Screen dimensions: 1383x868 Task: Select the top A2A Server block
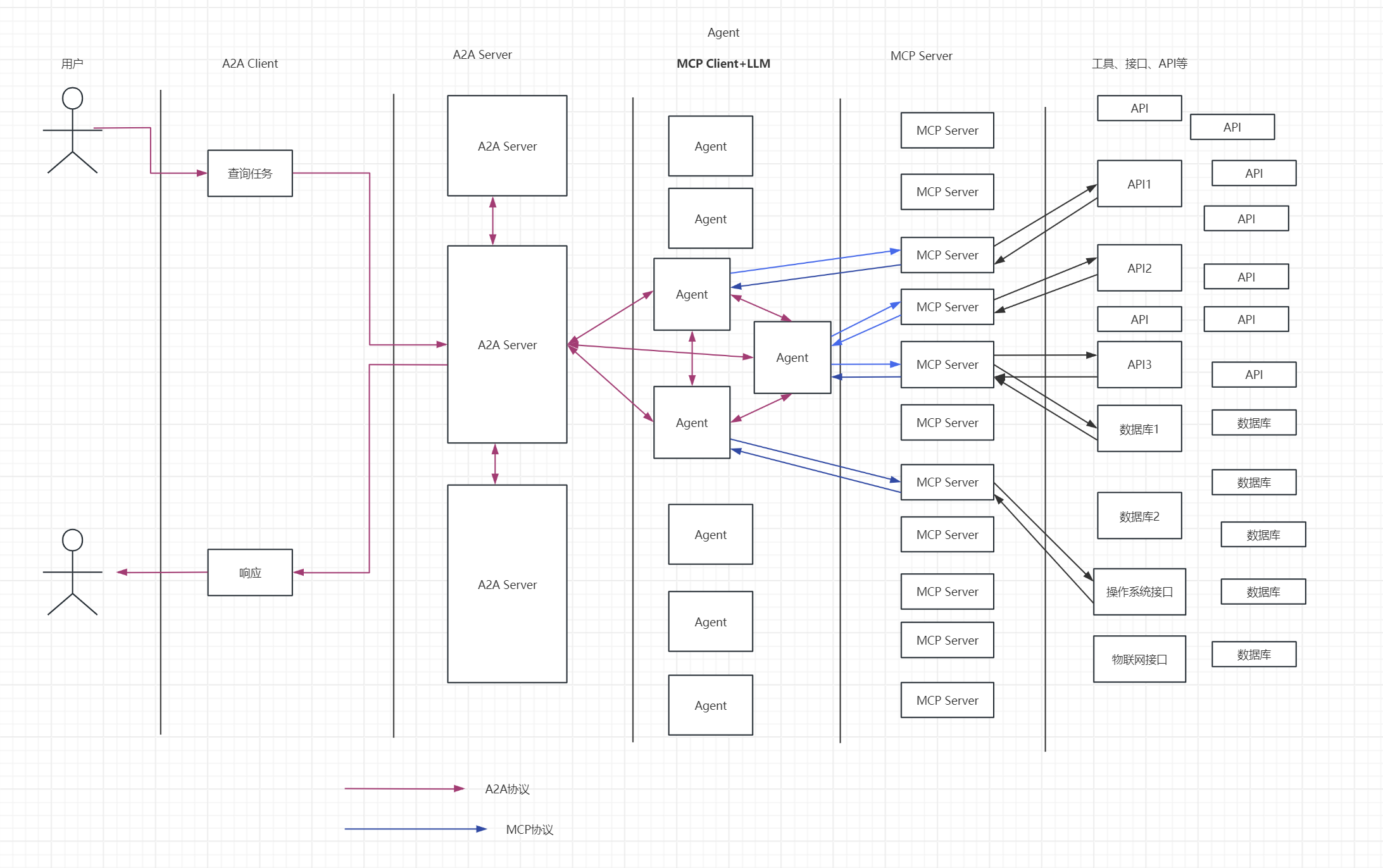[507, 146]
